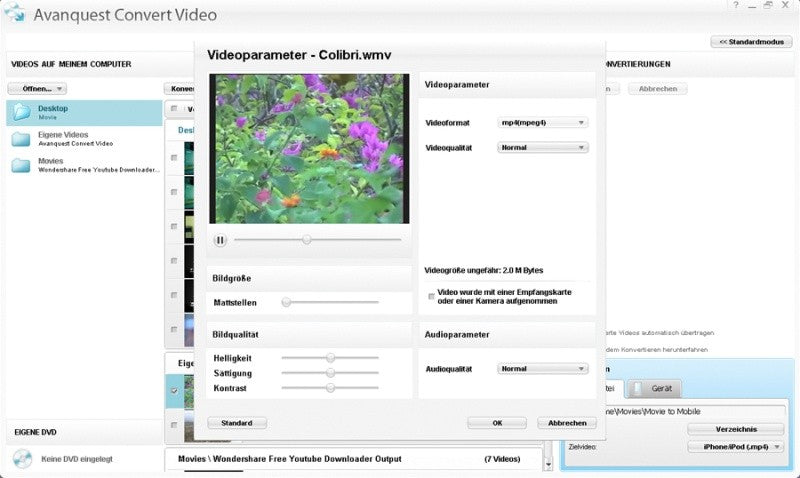This screenshot has height=478, width=800.
Task: Click the video preview image
Action: (309, 148)
